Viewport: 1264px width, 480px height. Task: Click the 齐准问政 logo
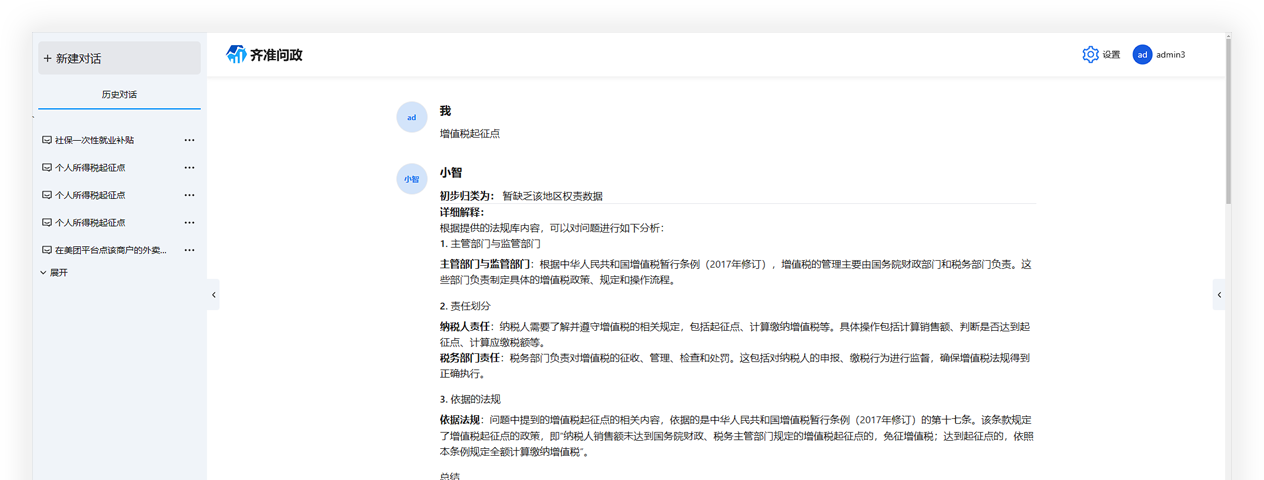[264, 55]
